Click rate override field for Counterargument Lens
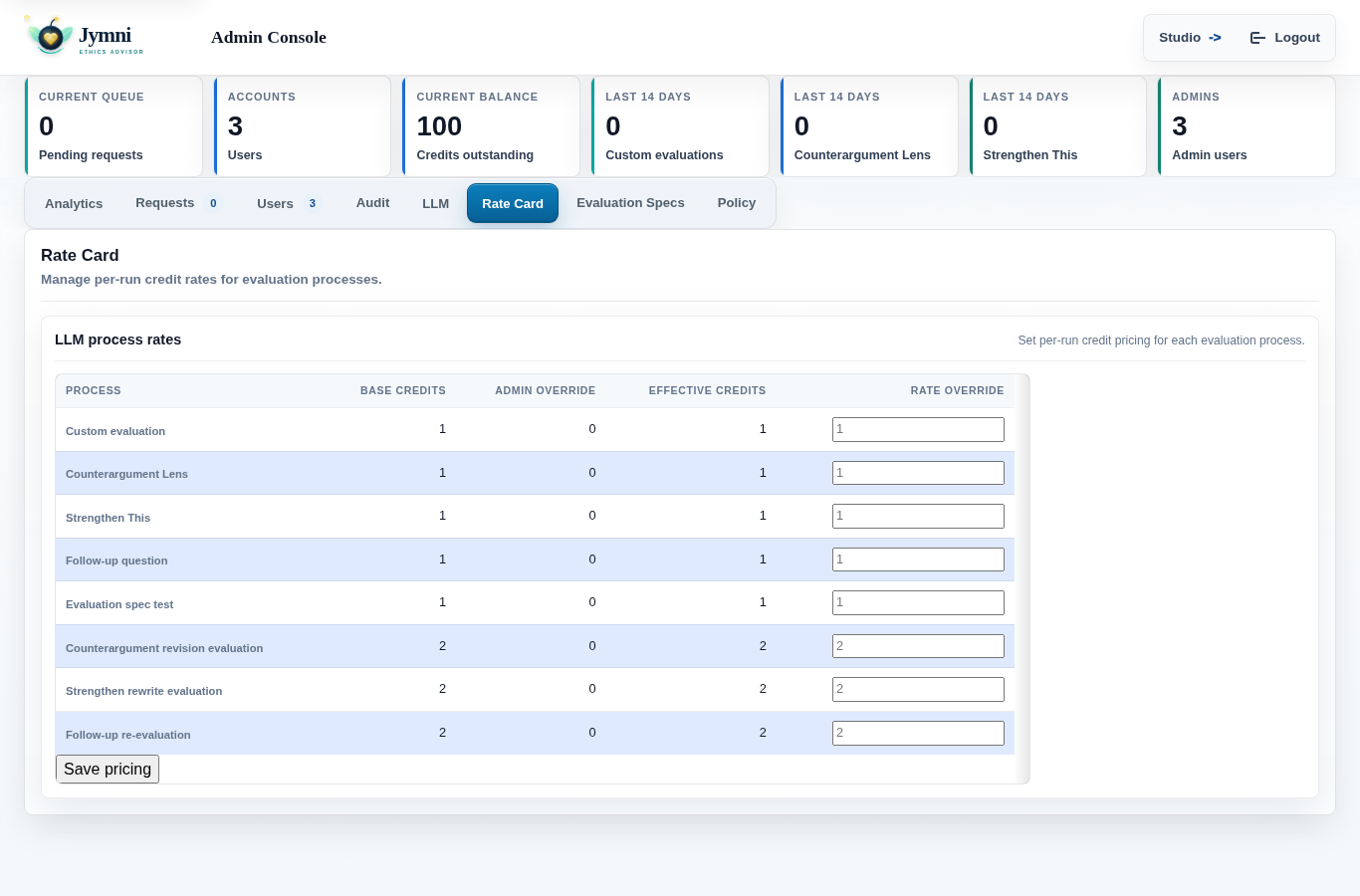 click(x=918, y=473)
